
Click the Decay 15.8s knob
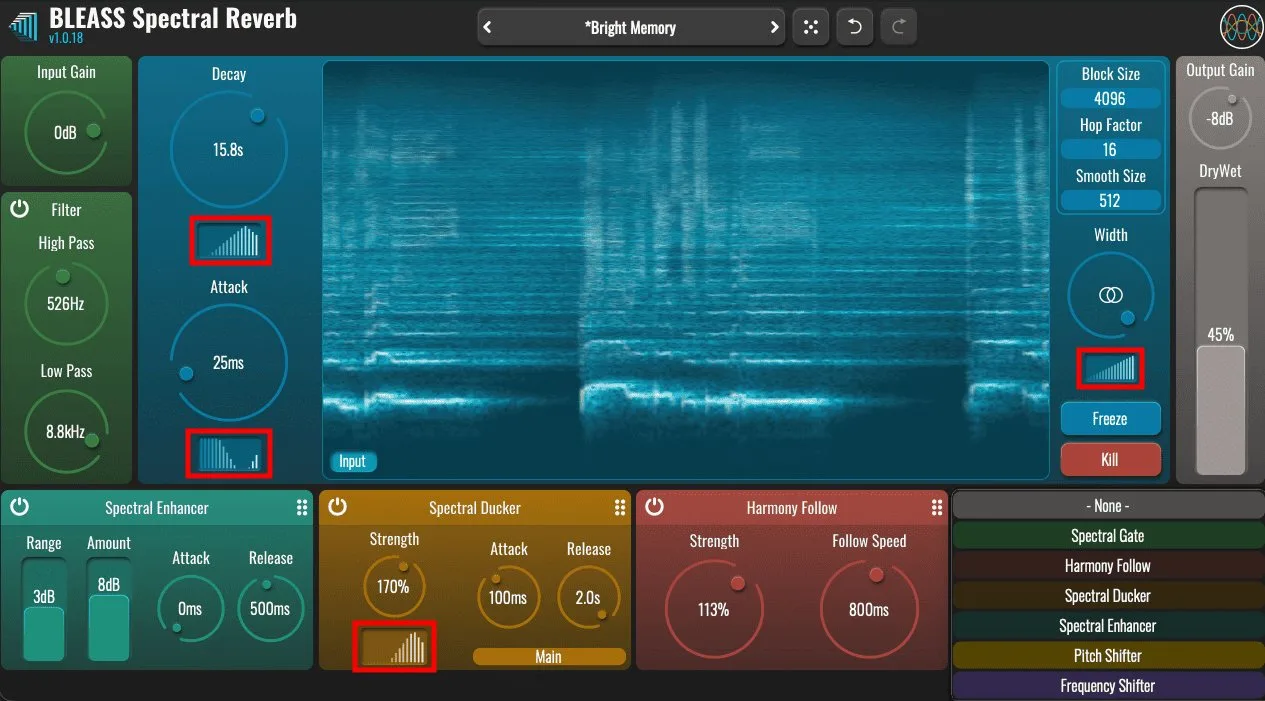[229, 150]
